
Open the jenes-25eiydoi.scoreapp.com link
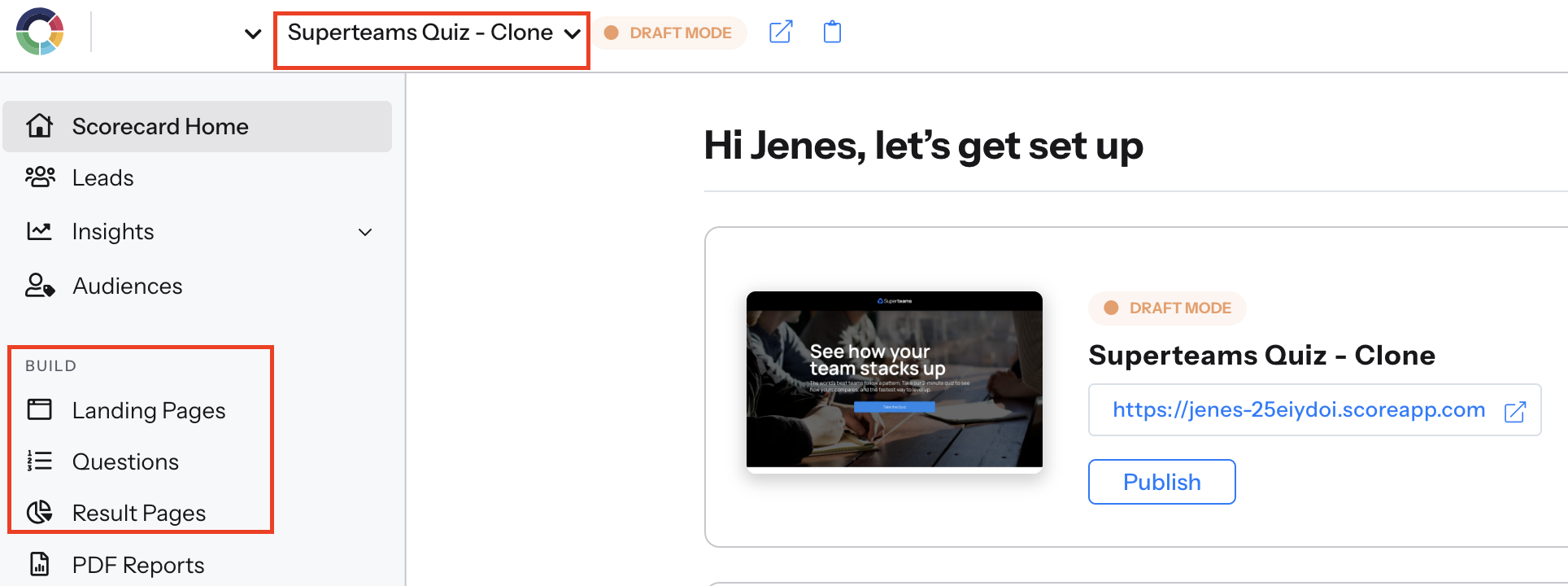[x=1299, y=409]
